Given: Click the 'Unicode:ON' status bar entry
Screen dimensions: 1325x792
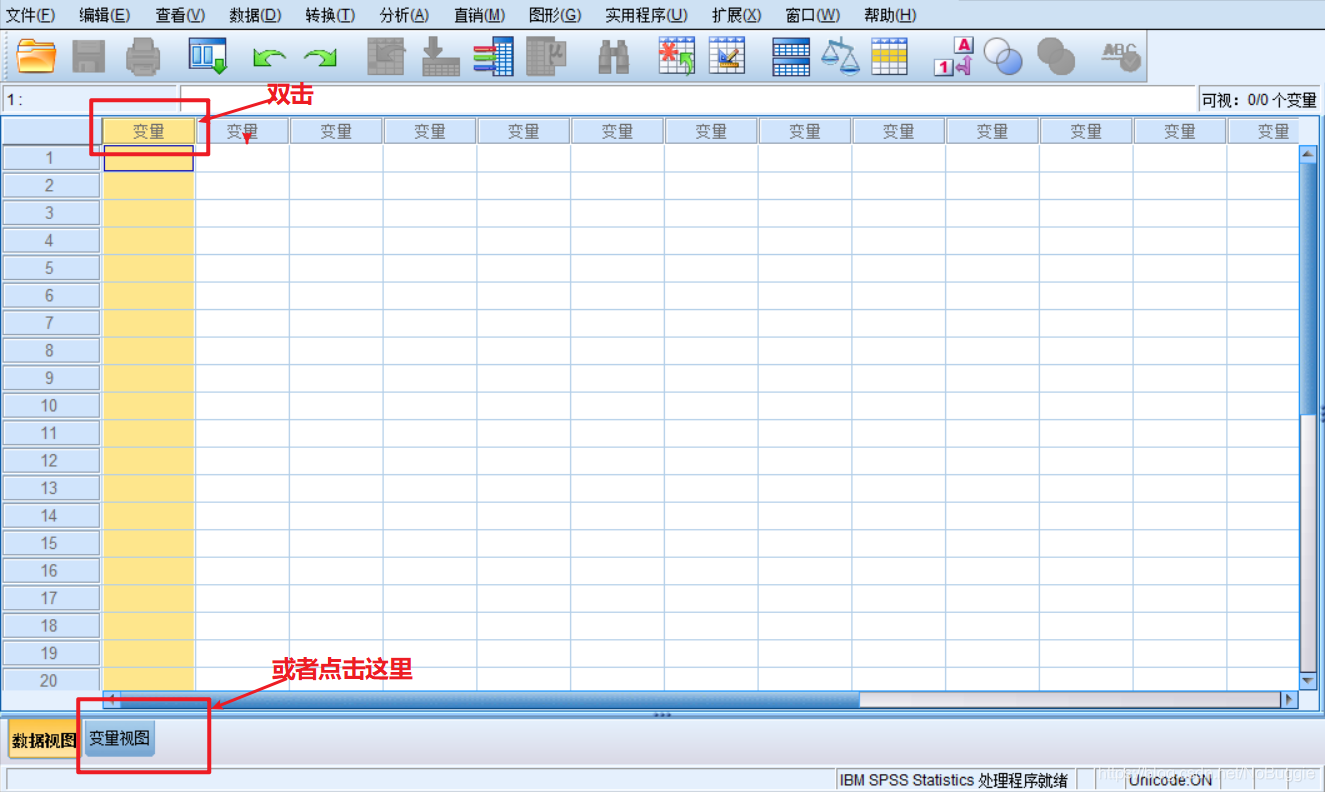Looking at the screenshot, I should coord(1170,780).
